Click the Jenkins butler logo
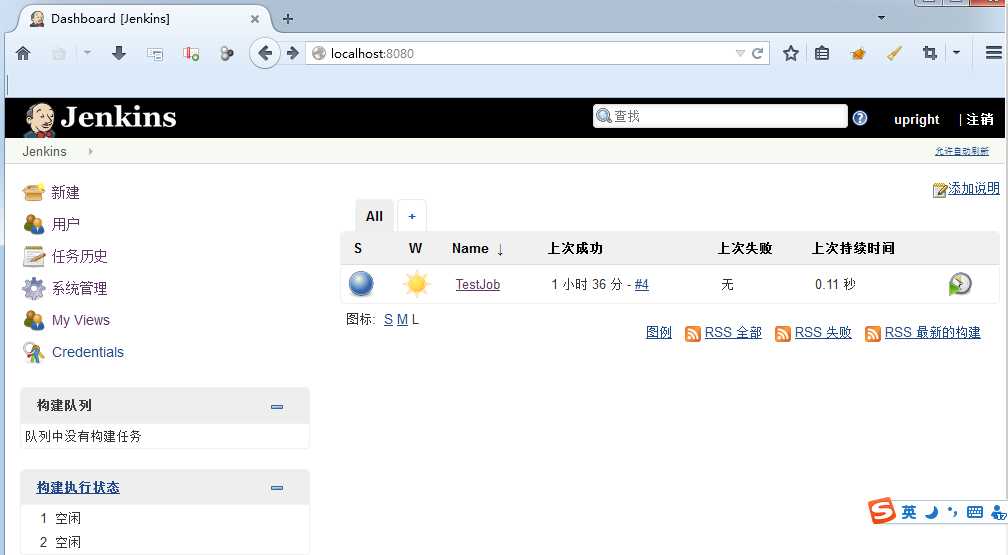This screenshot has width=1008, height=555. (x=39, y=119)
